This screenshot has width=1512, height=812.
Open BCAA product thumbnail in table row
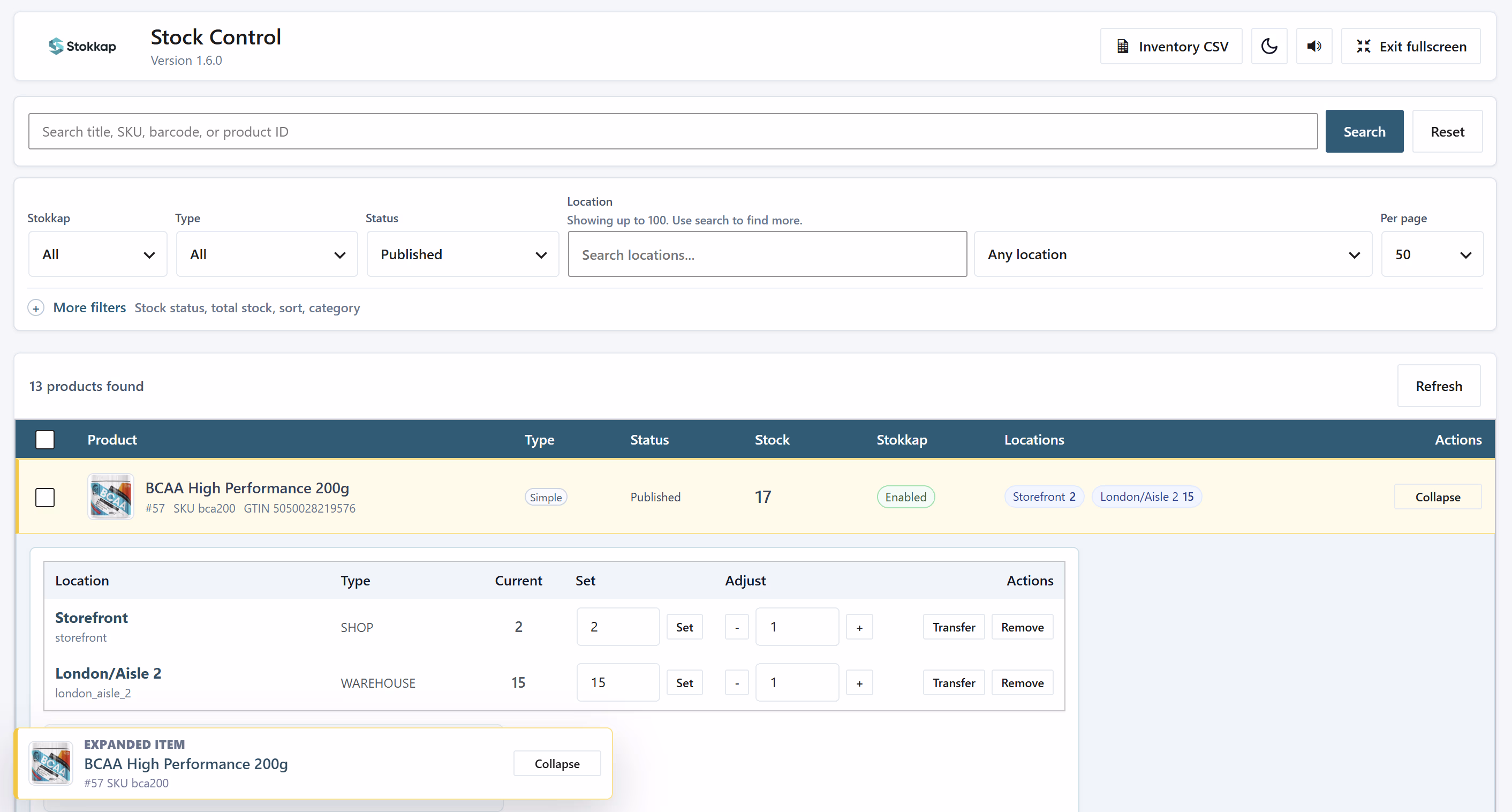(x=110, y=497)
